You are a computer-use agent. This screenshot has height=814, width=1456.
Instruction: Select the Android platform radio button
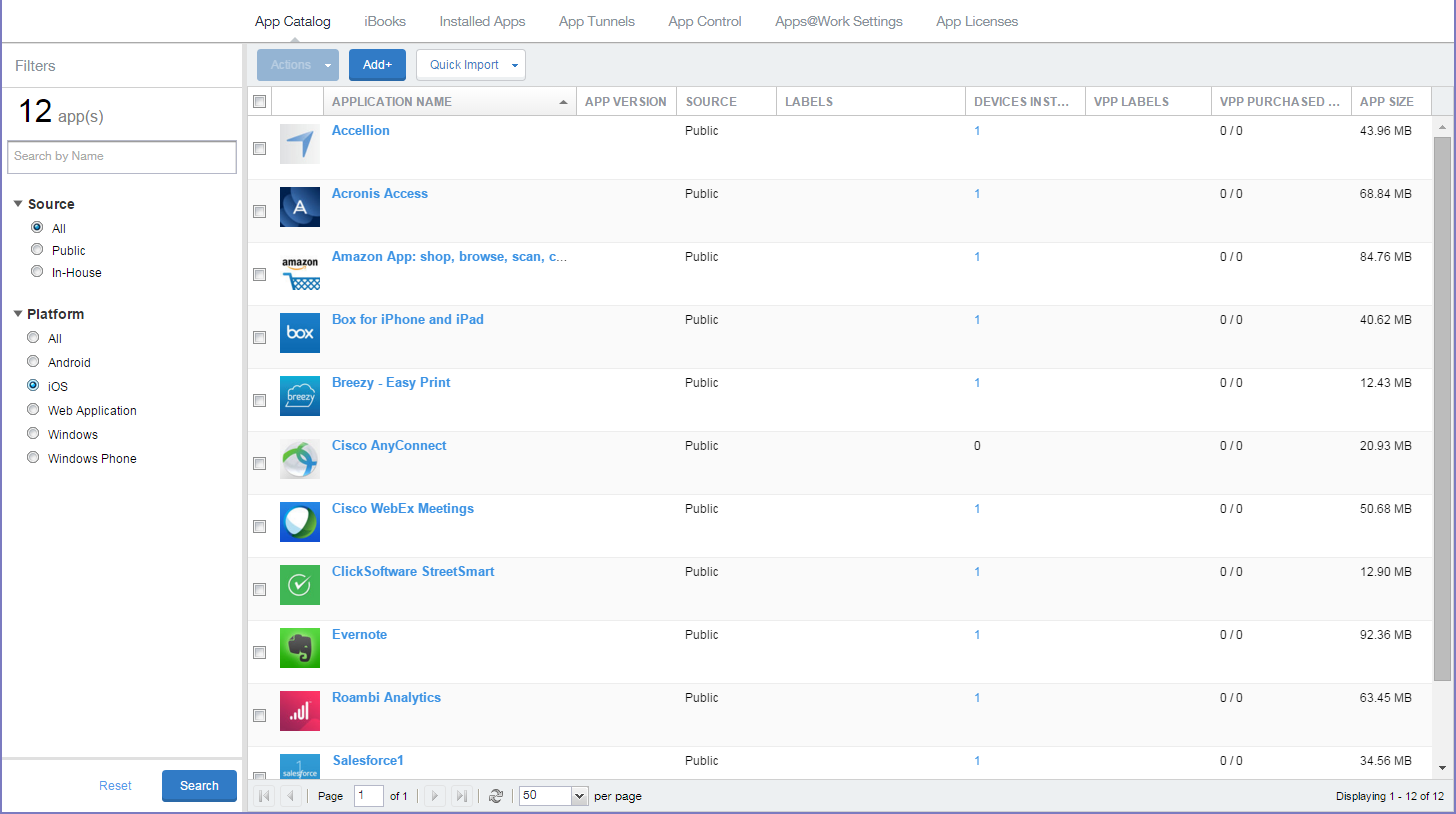click(x=33, y=361)
